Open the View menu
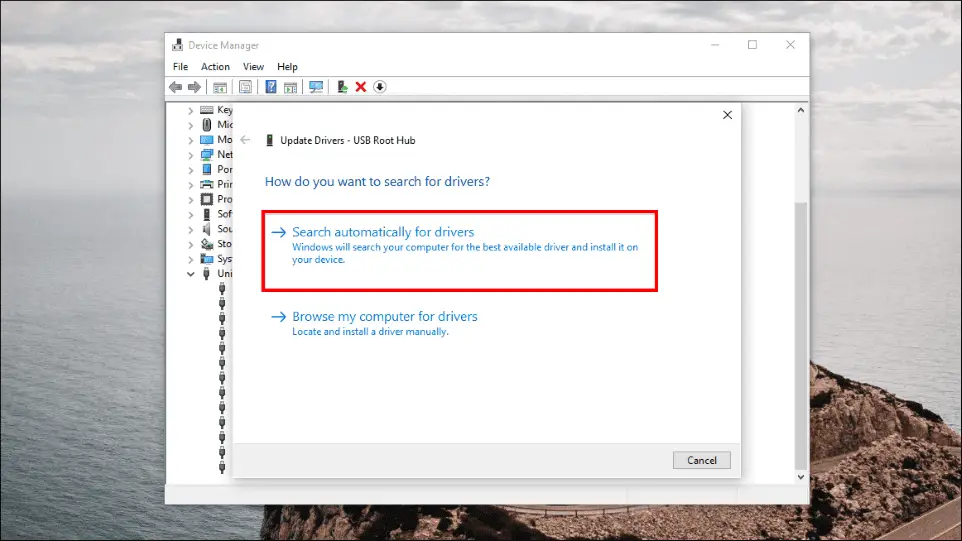The height and width of the screenshot is (541, 962). pyautogui.click(x=253, y=66)
